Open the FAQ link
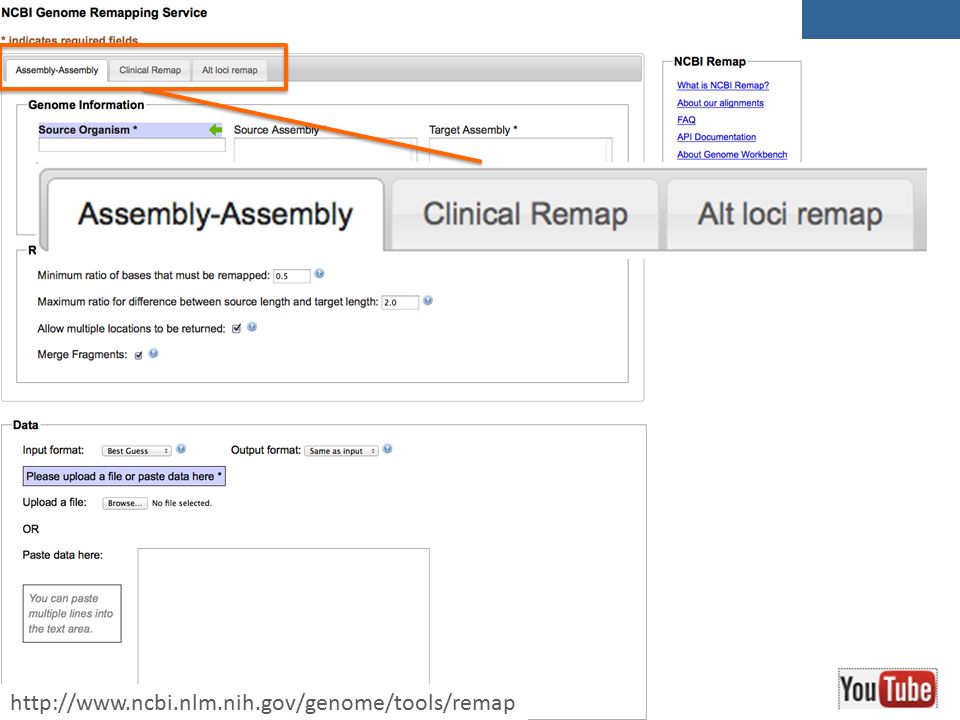This screenshot has width=960, height=720. (686, 120)
